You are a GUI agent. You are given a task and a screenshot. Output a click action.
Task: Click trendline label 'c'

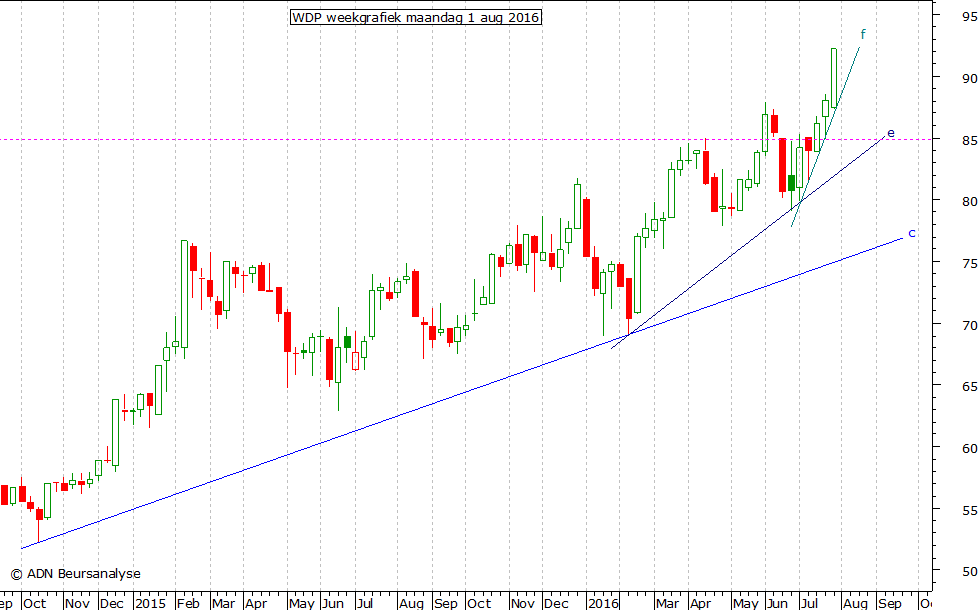(911, 233)
